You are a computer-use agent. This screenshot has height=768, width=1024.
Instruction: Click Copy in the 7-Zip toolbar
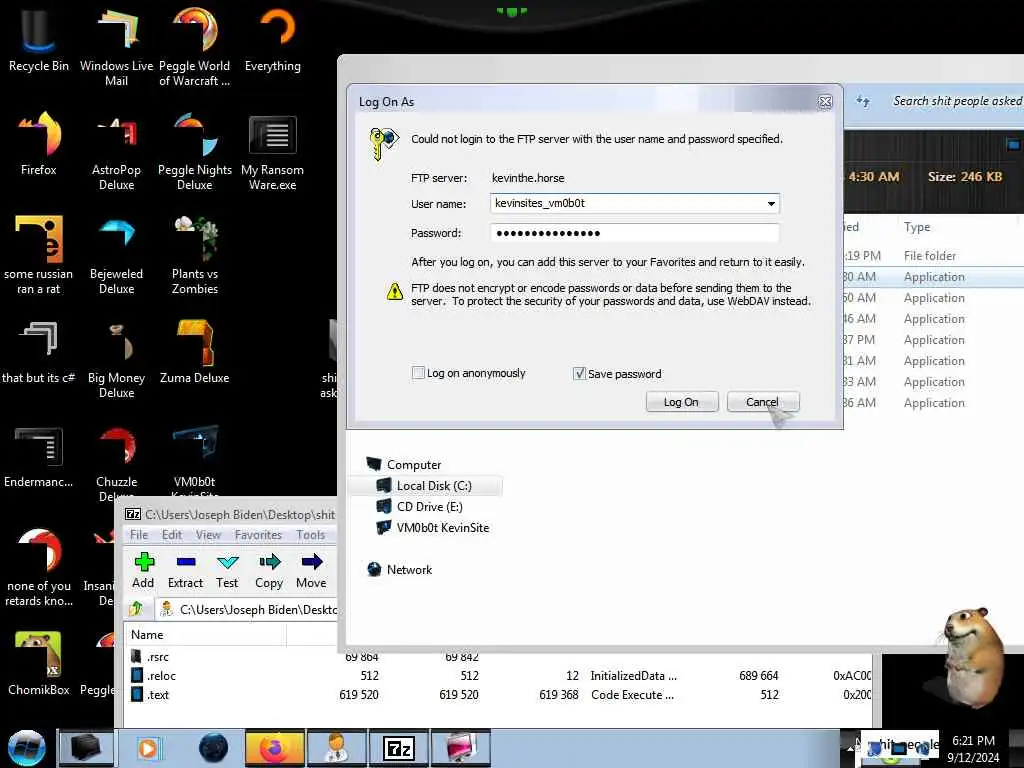(269, 571)
